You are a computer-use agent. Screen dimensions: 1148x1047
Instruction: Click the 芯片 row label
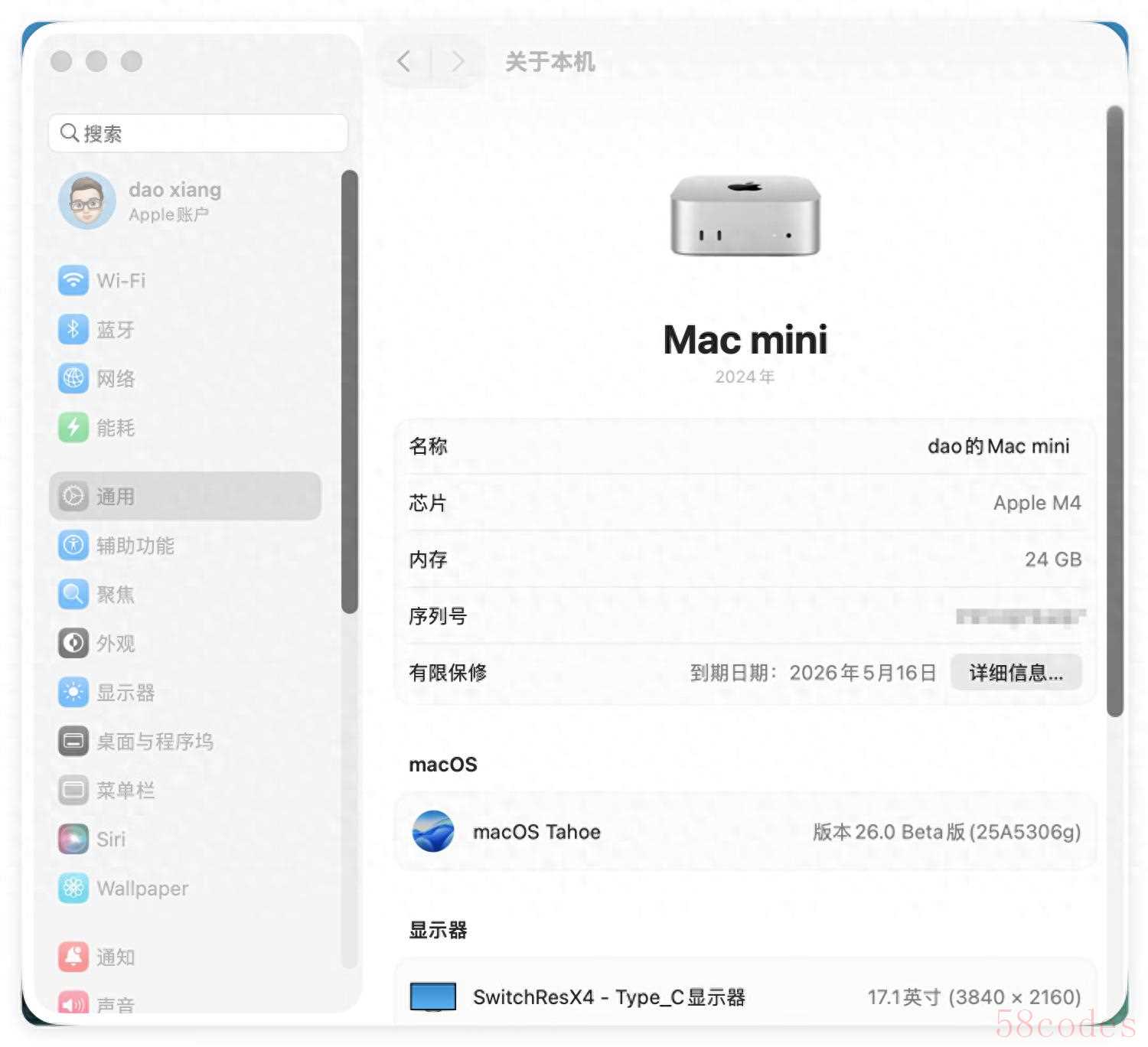point(428,503)
